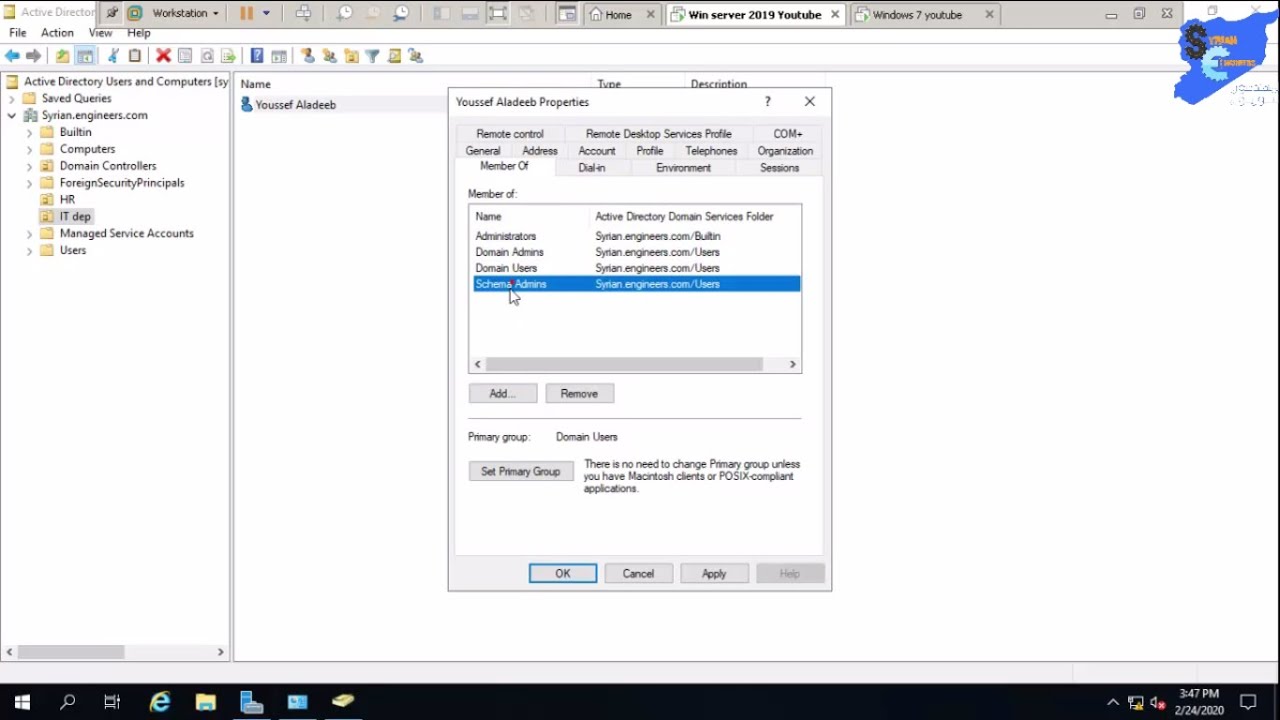Expand the Domain Controllers node
The height and width of the screenshot is (720, 1280).
(29, 166)
